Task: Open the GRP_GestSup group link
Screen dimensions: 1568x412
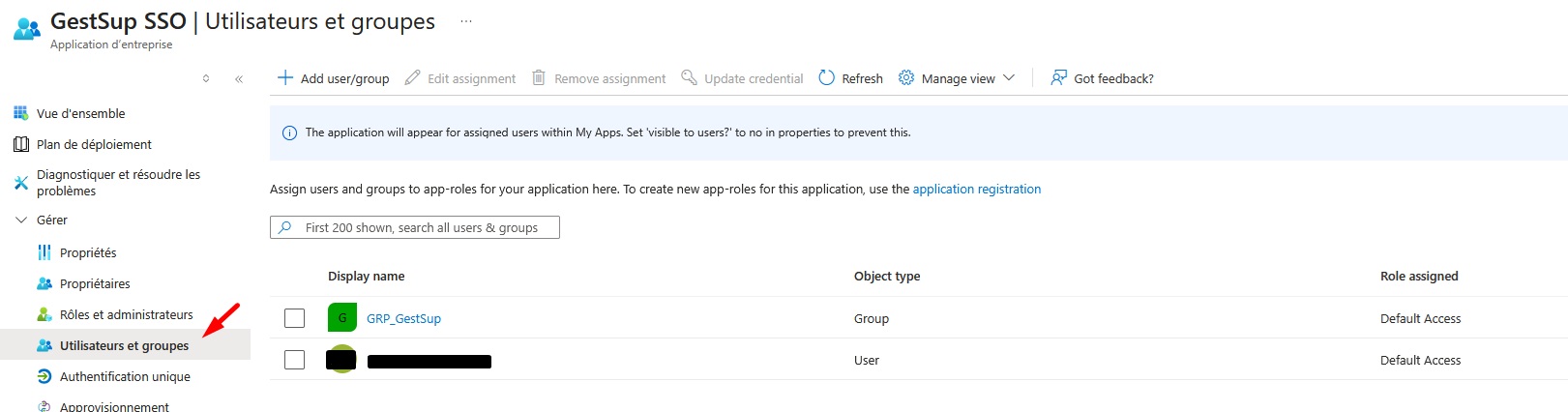Action: 403,318
